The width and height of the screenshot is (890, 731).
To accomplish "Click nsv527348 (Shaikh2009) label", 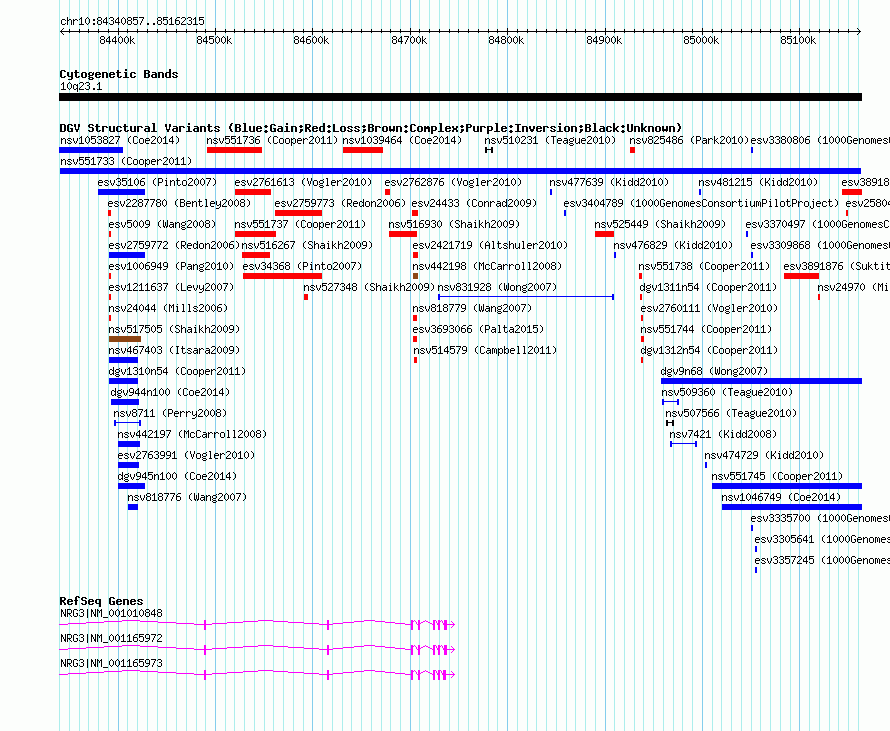I will tap(369, 287).
